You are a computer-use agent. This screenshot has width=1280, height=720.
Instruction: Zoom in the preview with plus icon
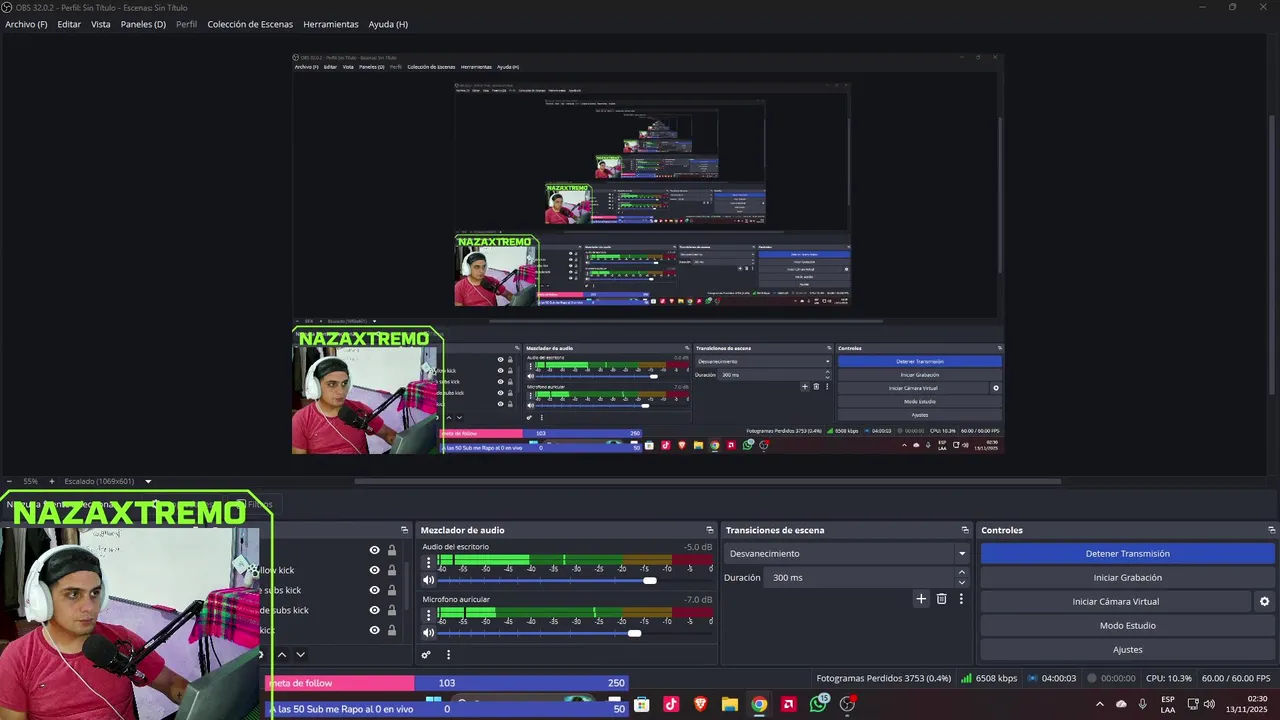[x=52, y=481]
